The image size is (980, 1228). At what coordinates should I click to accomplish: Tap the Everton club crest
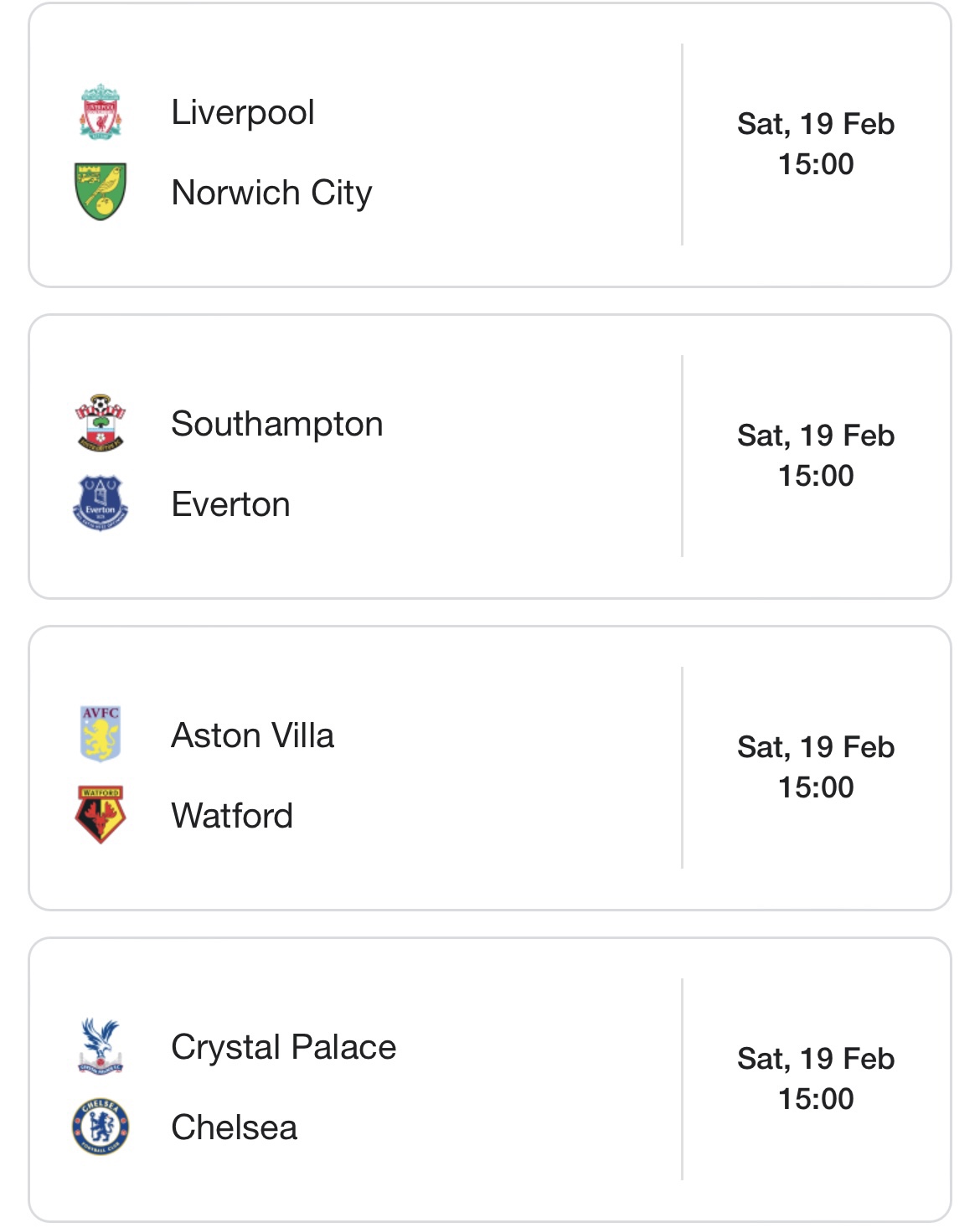[x=101, y=503]
